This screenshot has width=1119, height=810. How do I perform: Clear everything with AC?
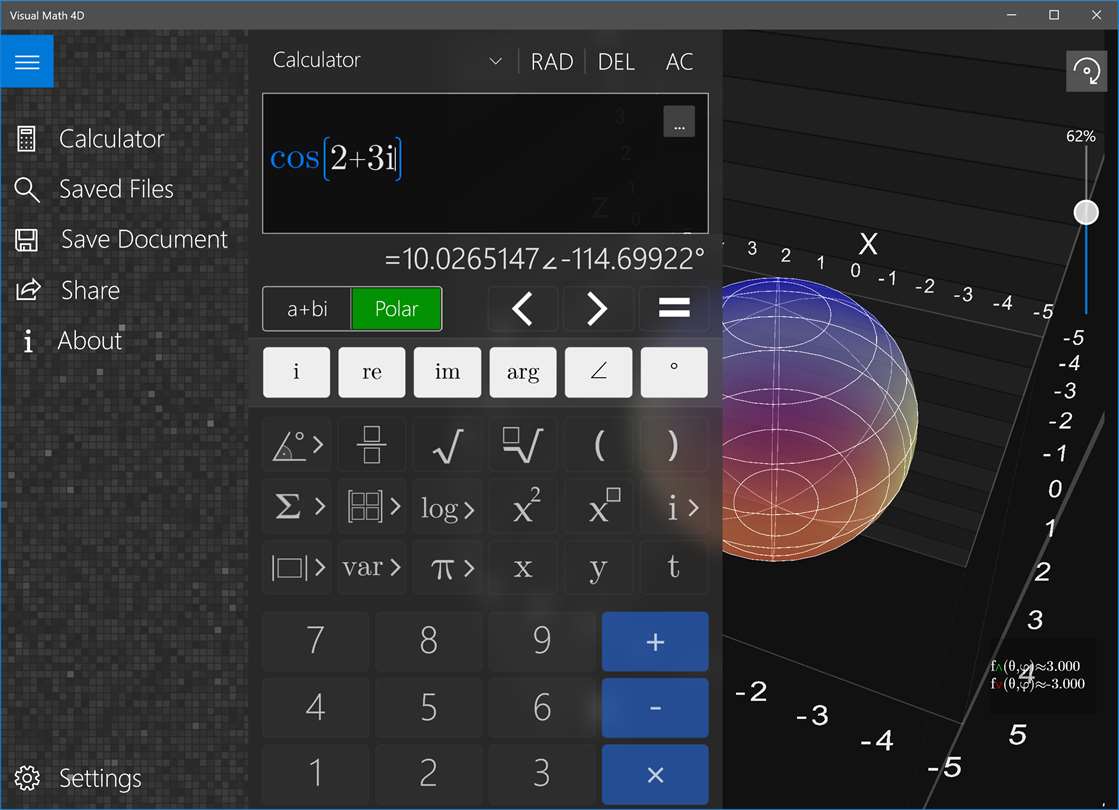[x=679, y=62]
